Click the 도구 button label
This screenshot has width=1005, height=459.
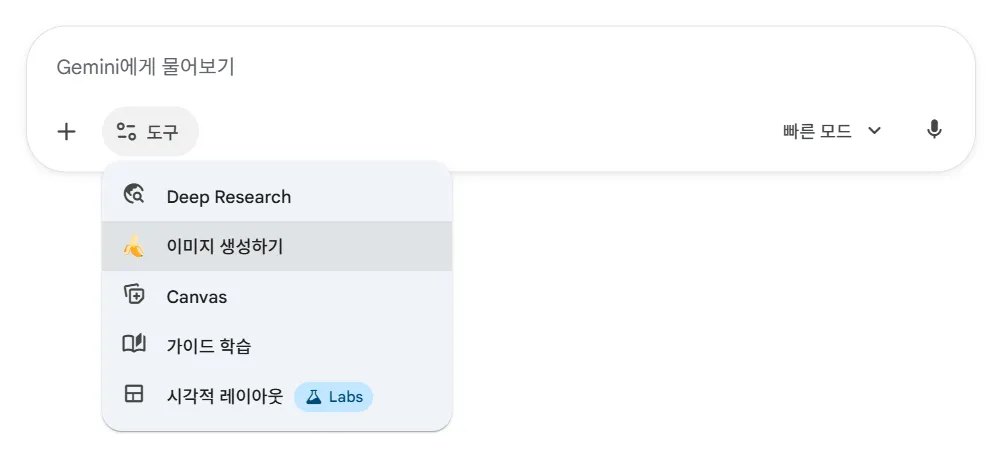(163, 131)
